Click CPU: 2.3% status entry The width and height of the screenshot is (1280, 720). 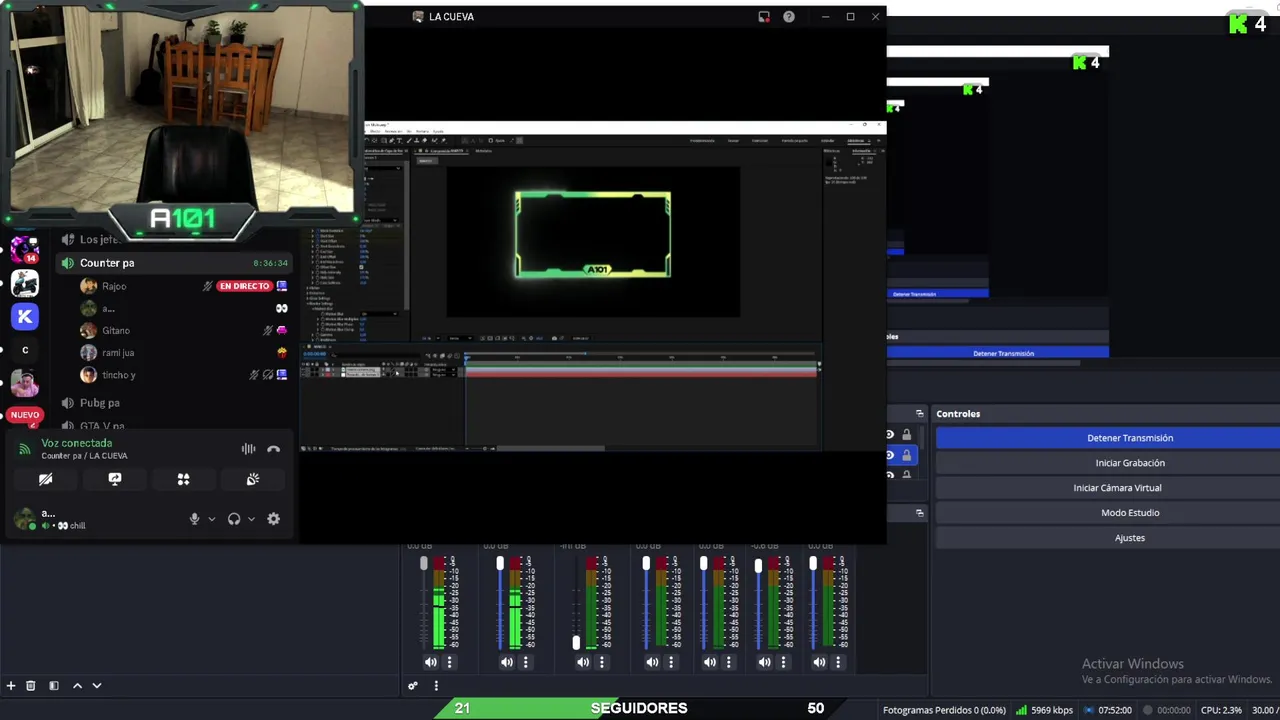pyautogui.click(x=1221, y=710)
